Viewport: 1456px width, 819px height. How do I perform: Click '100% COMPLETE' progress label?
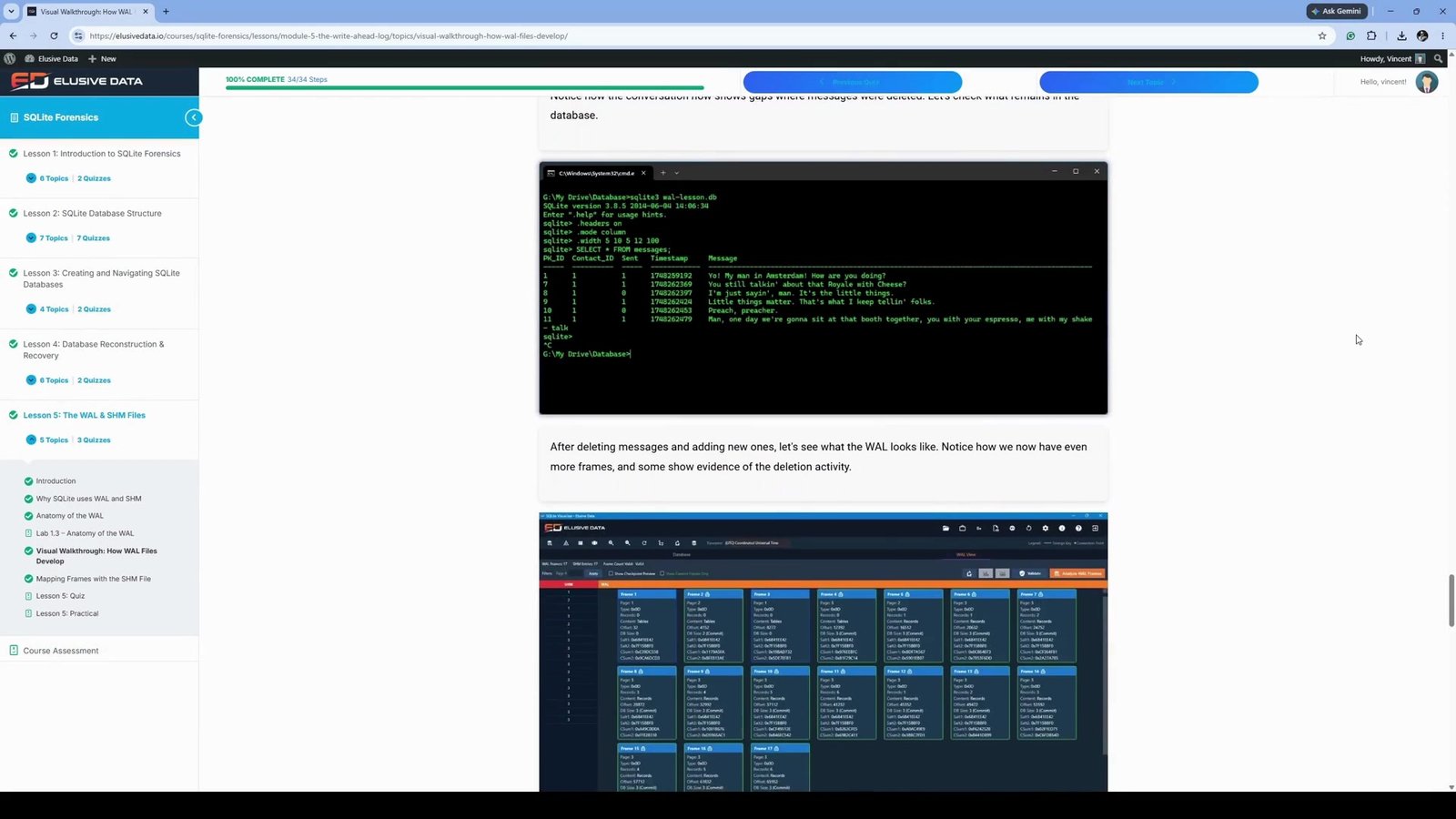coord(255,79)
